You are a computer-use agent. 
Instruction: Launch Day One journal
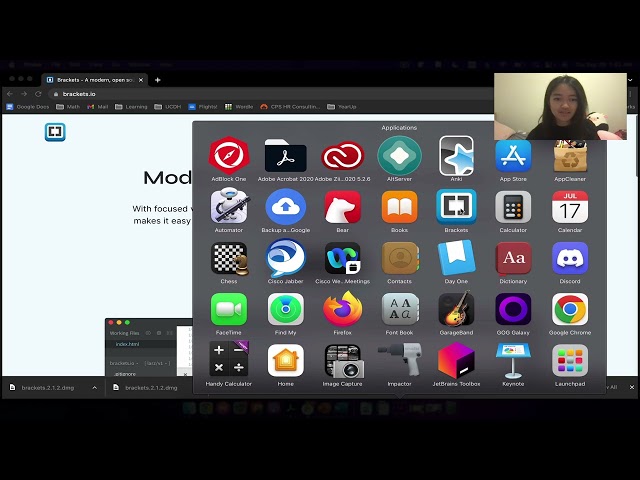click(x=456, y=258)
